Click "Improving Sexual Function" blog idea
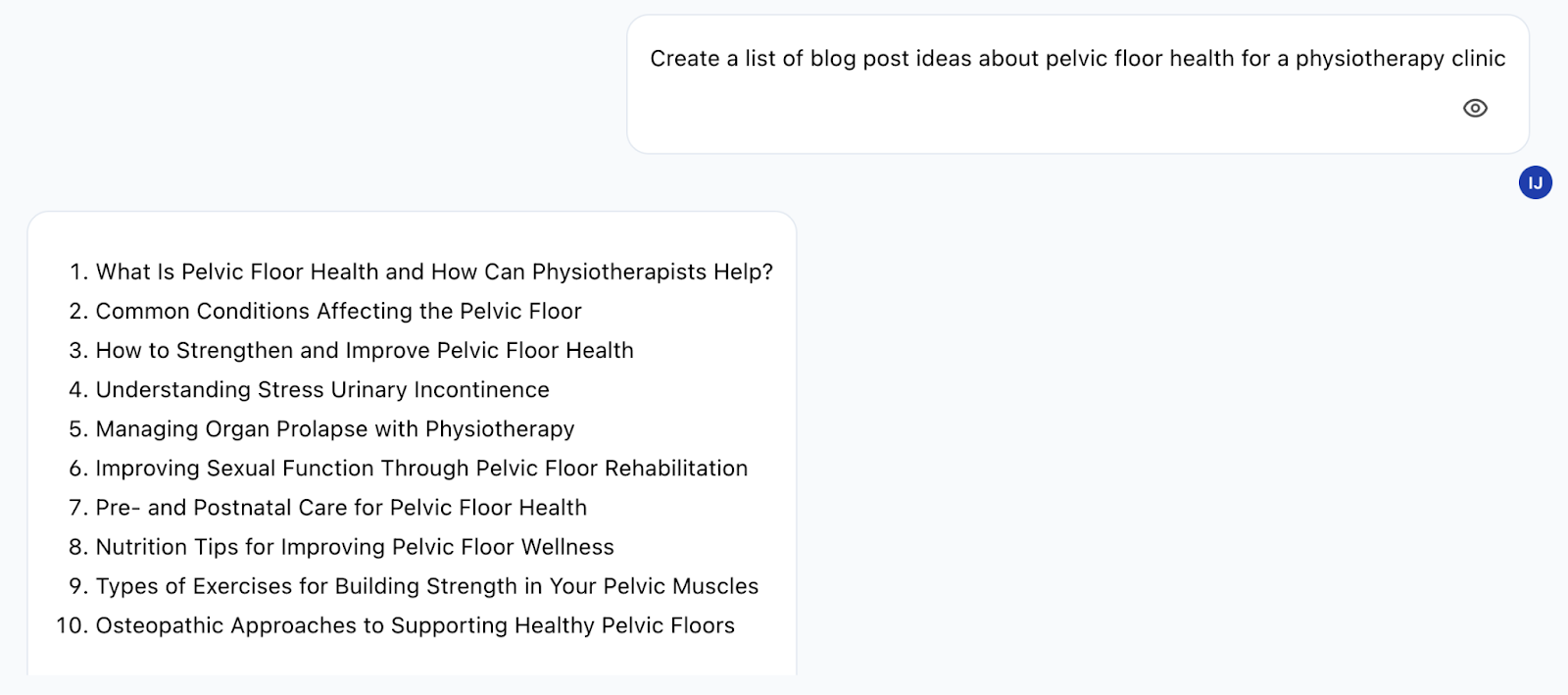The height and width of the screenshot is (695, 1568). click(421, 468)
